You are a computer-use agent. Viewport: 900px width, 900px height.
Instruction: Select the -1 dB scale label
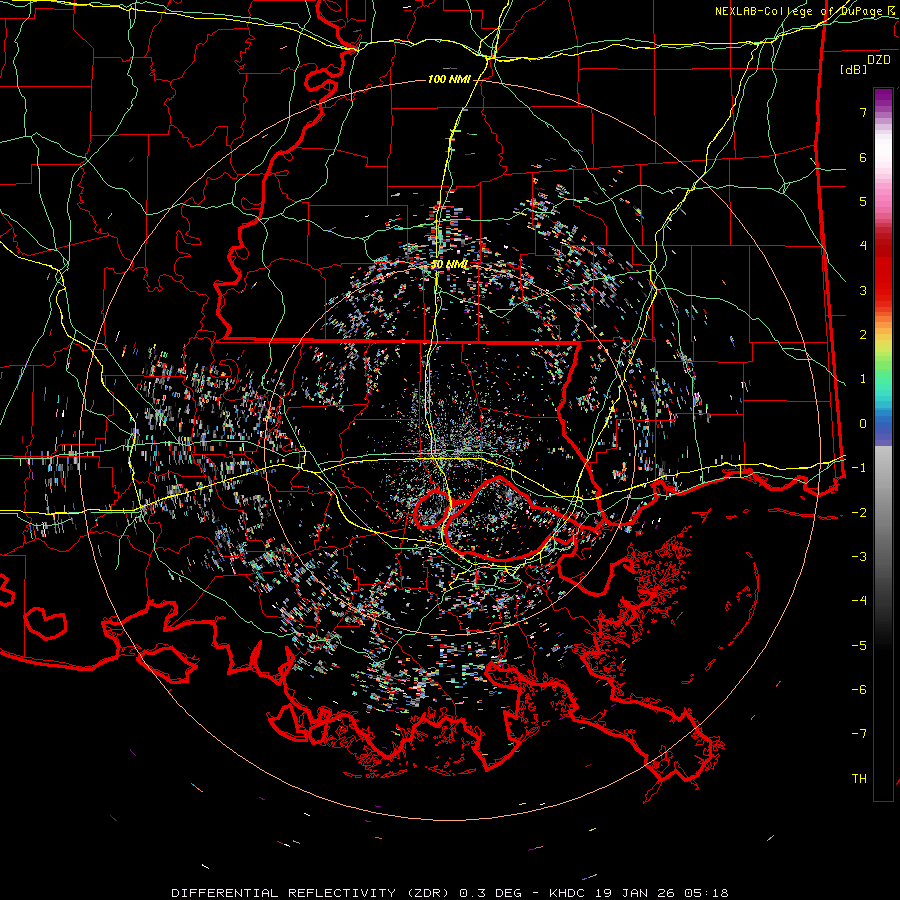859,468
